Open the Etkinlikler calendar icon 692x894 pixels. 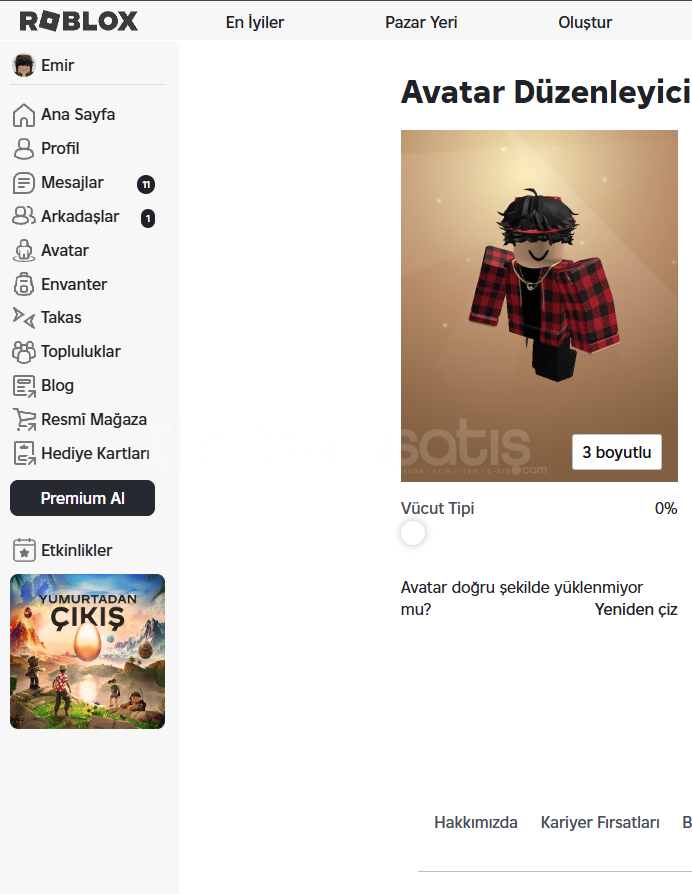(24, 550)
